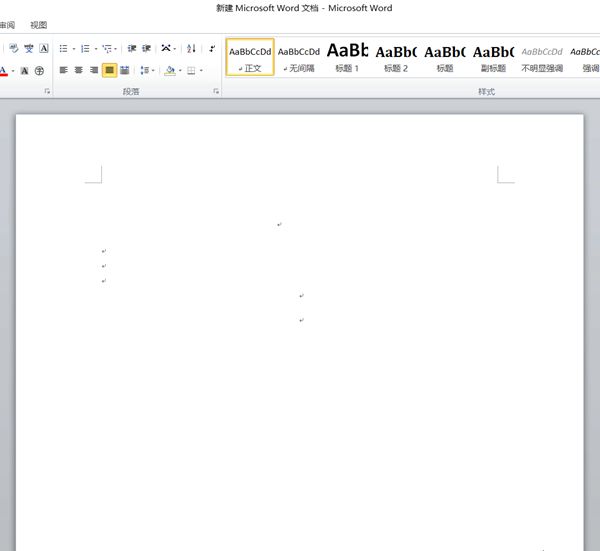Screen dimensions: 600x551
Task: Toggle show/hide paragraph marks
Action: click(212, 48)
